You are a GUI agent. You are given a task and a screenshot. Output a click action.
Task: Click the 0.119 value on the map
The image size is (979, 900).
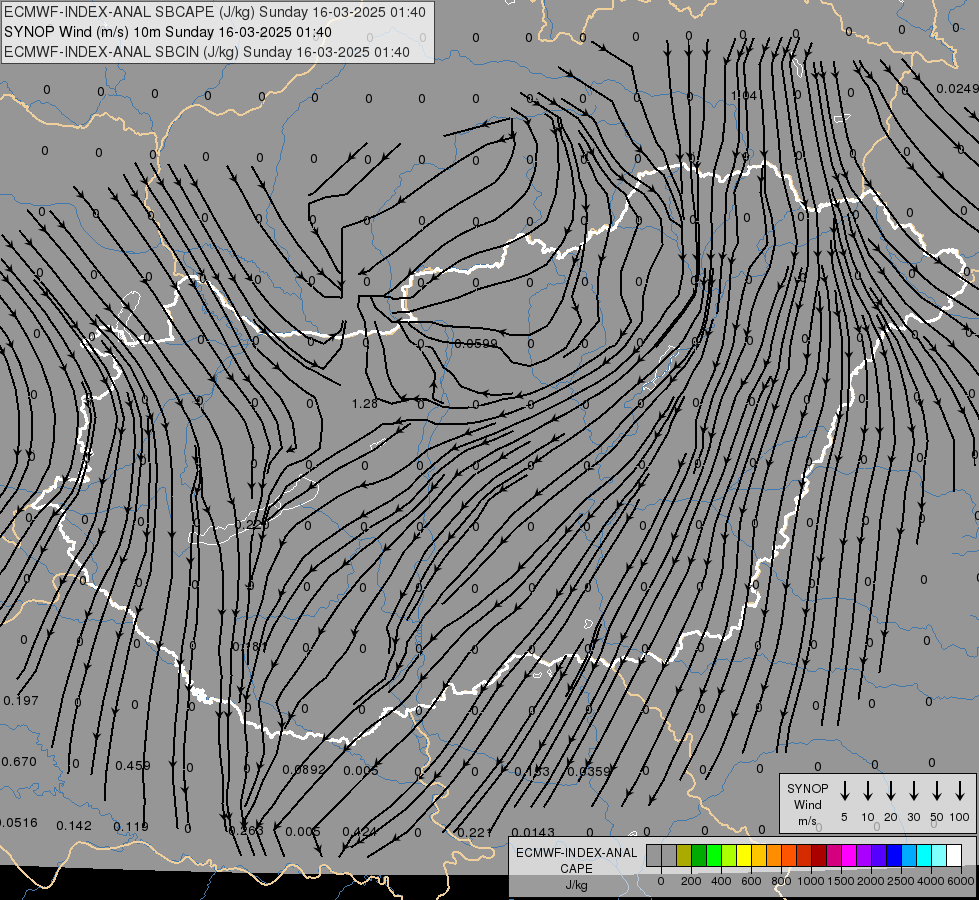(x=130, y=827)
